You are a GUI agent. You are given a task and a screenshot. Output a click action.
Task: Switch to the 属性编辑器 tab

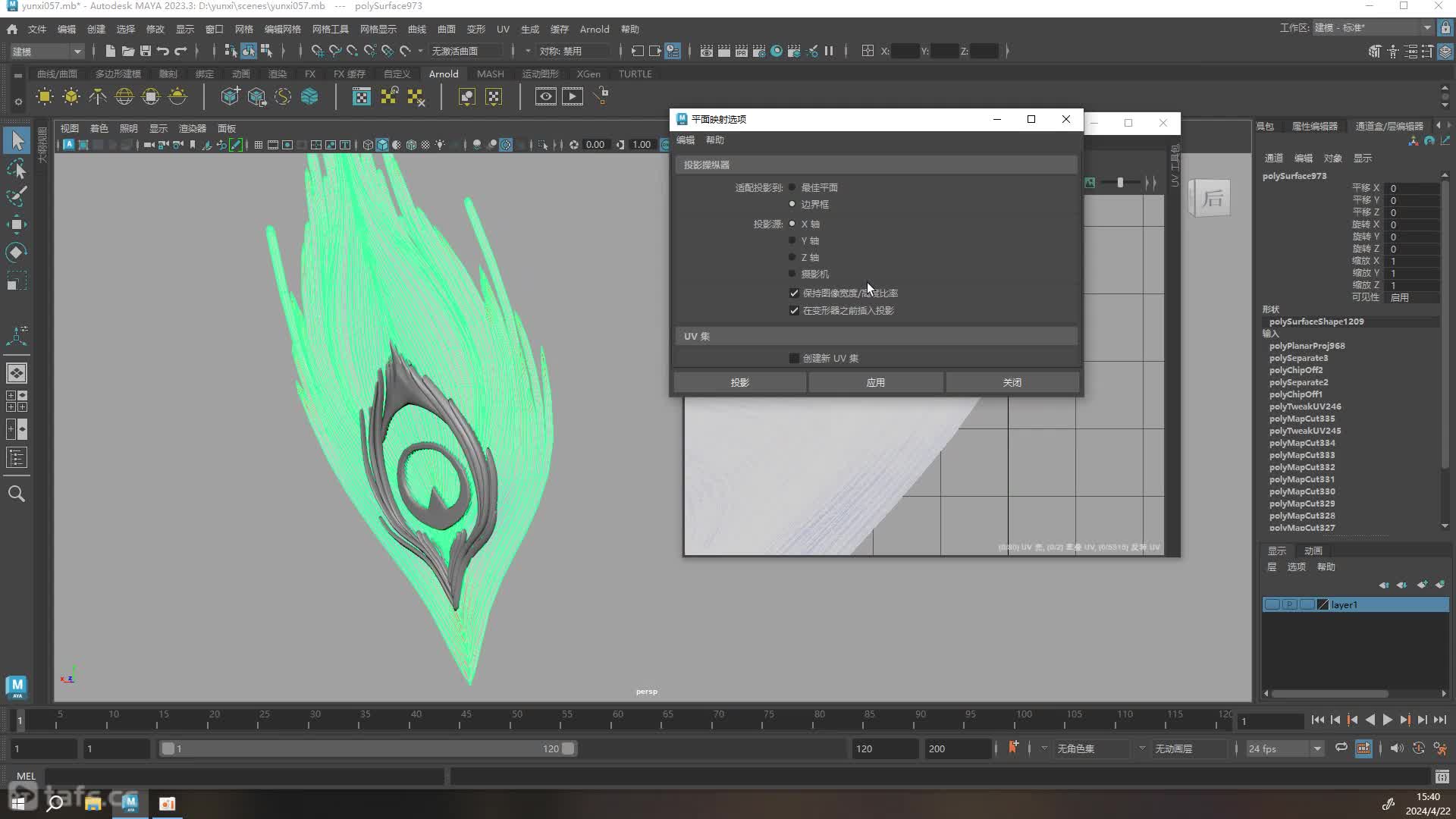(x=1315, y=126)
